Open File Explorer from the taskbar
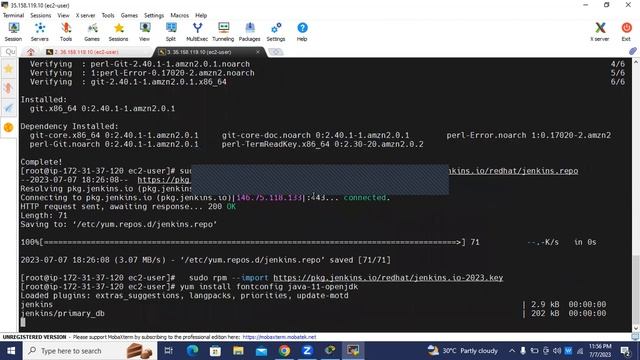 pos(238,351)
